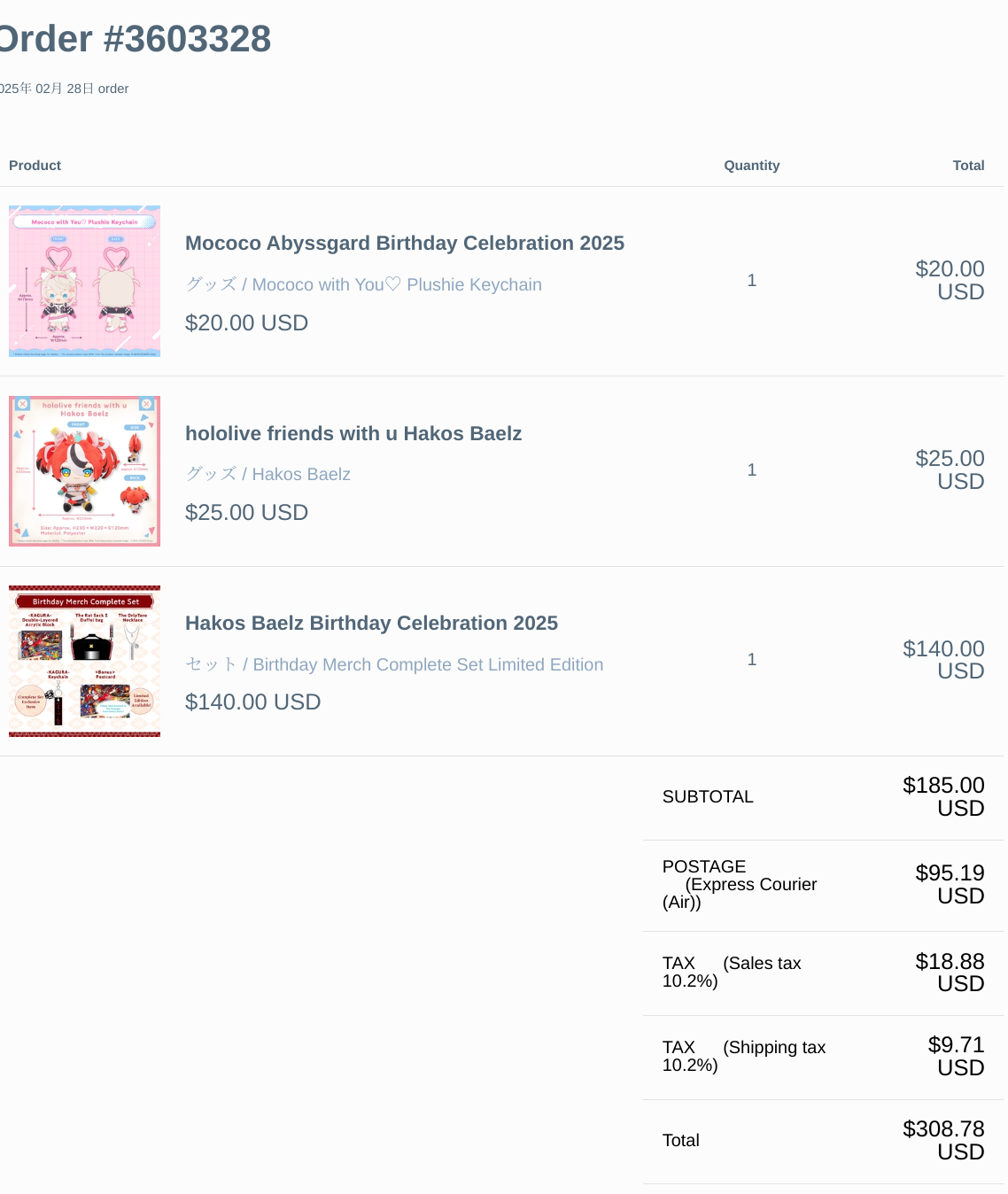Open Mococo Abyssgard Birthday Celebration 2025 link
Viewport: 1008px width, 1194px height.
[404, 243]
